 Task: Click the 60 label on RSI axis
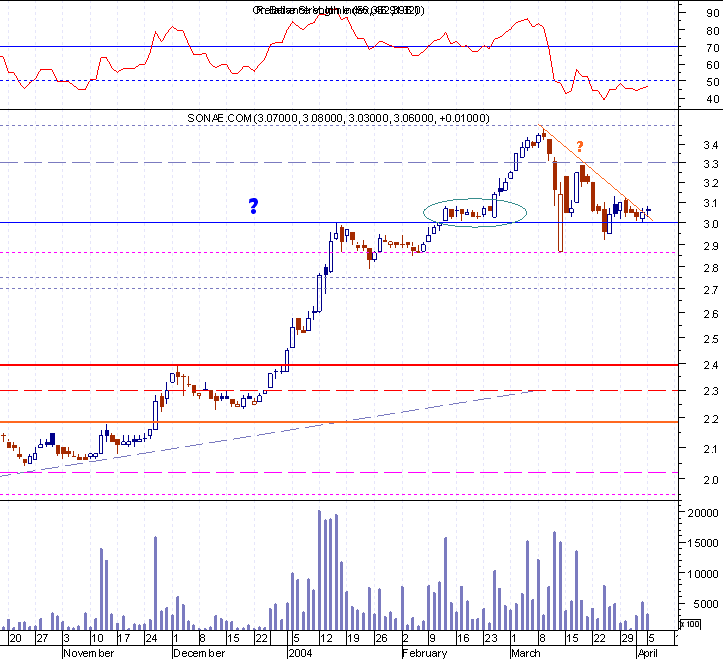click(712, 65)
